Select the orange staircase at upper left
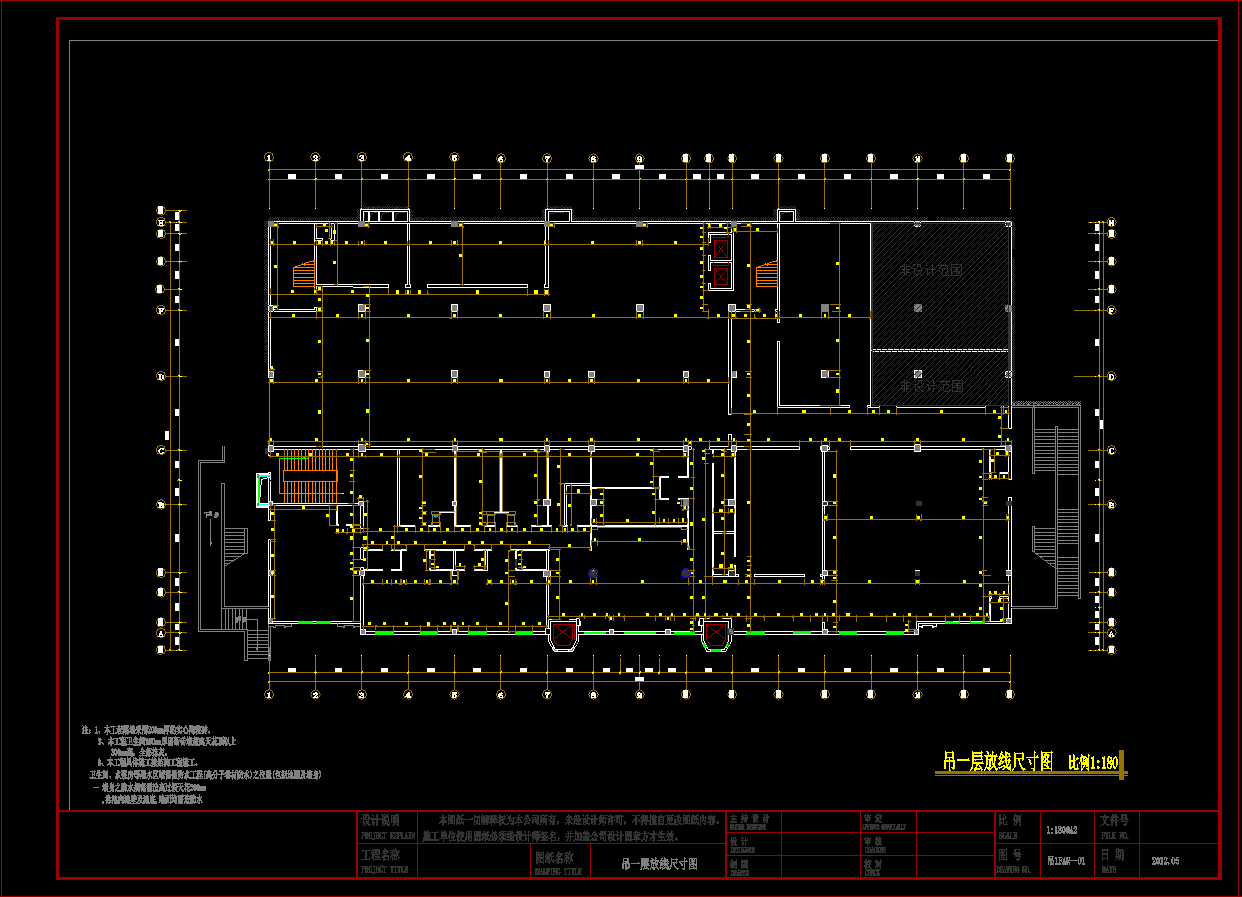The height and width of the screenshot is (897, 1242). 304,273
